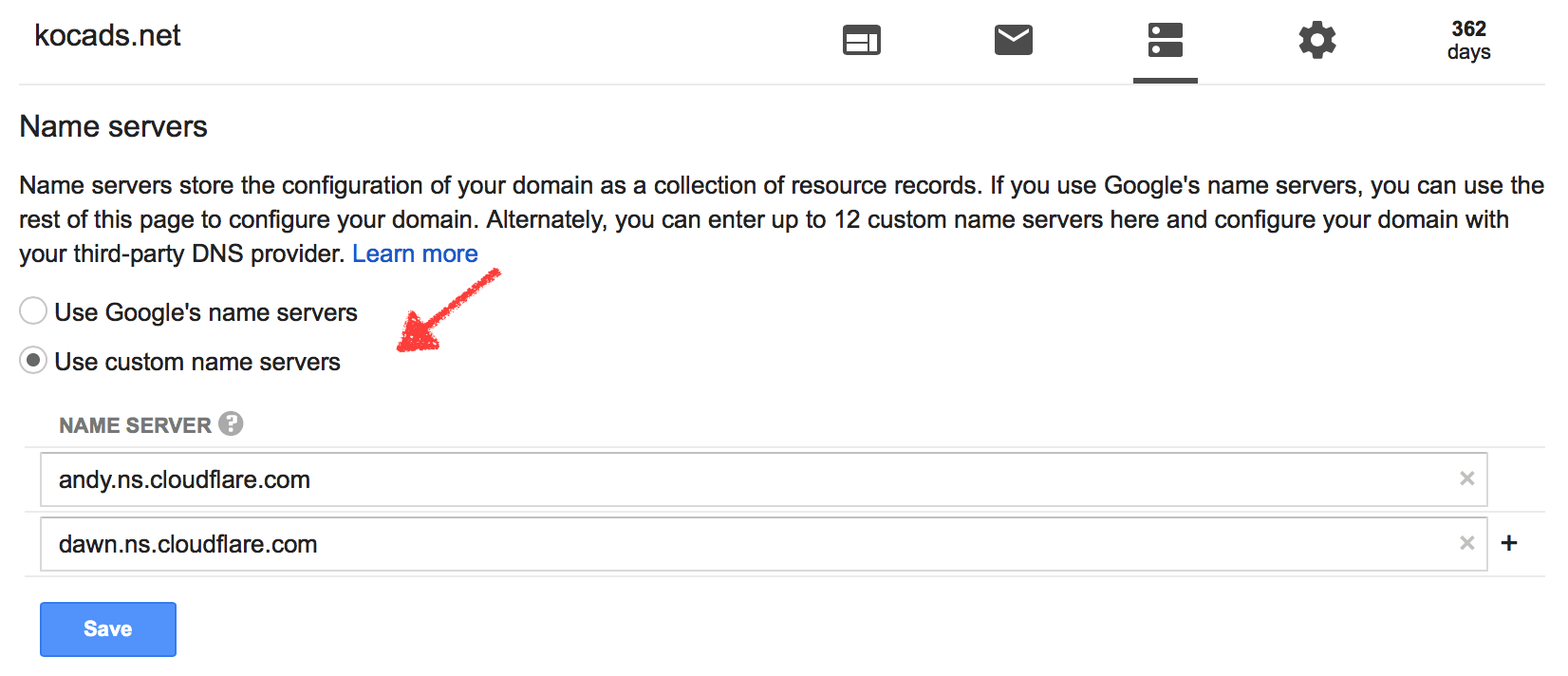Open the Email forwarding envelope icon

[x=1014, y=40]
